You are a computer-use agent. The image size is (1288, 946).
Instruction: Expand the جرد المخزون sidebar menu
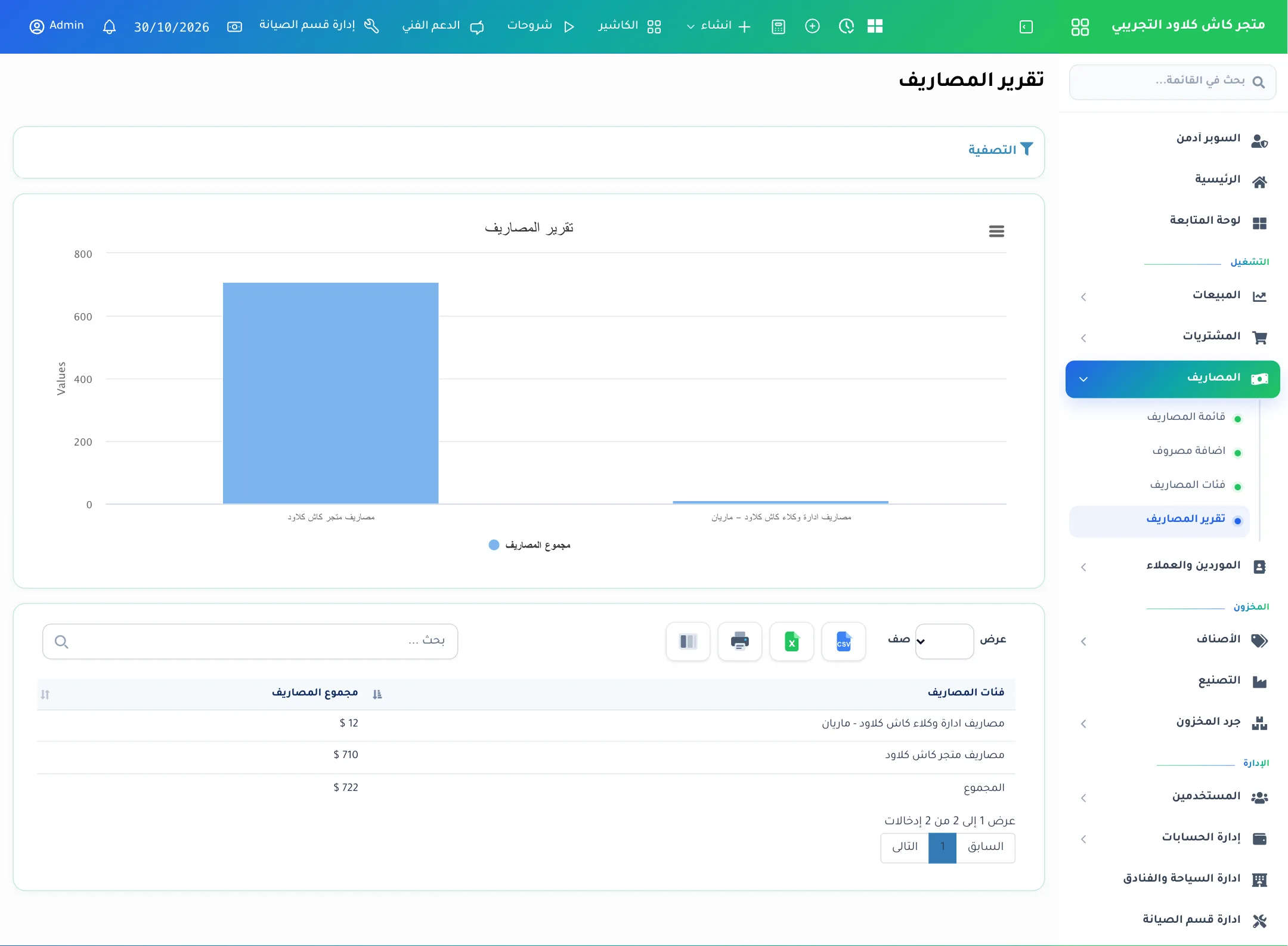(x=1172, y=722)
